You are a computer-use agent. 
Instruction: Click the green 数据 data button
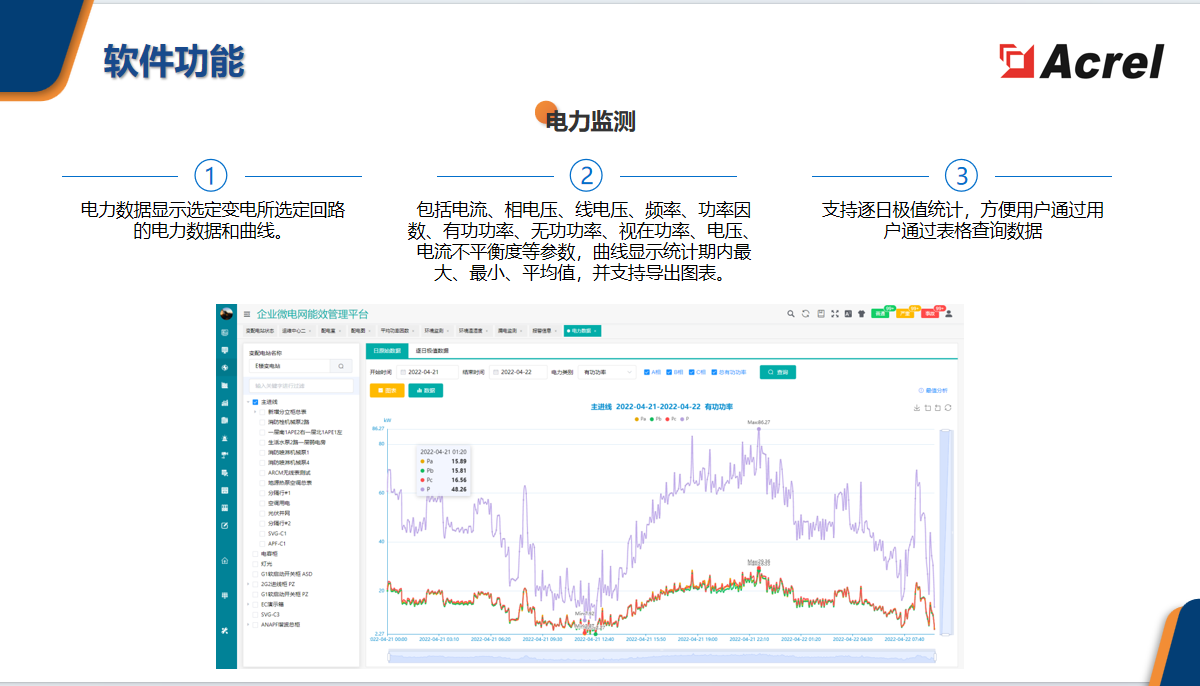pyautogui.click(x=426, y=390)
